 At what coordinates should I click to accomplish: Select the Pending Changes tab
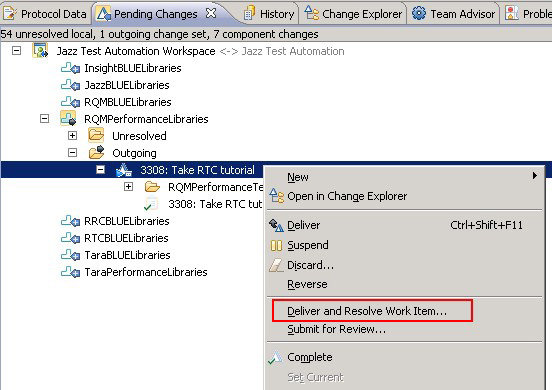tap(155, 14)
